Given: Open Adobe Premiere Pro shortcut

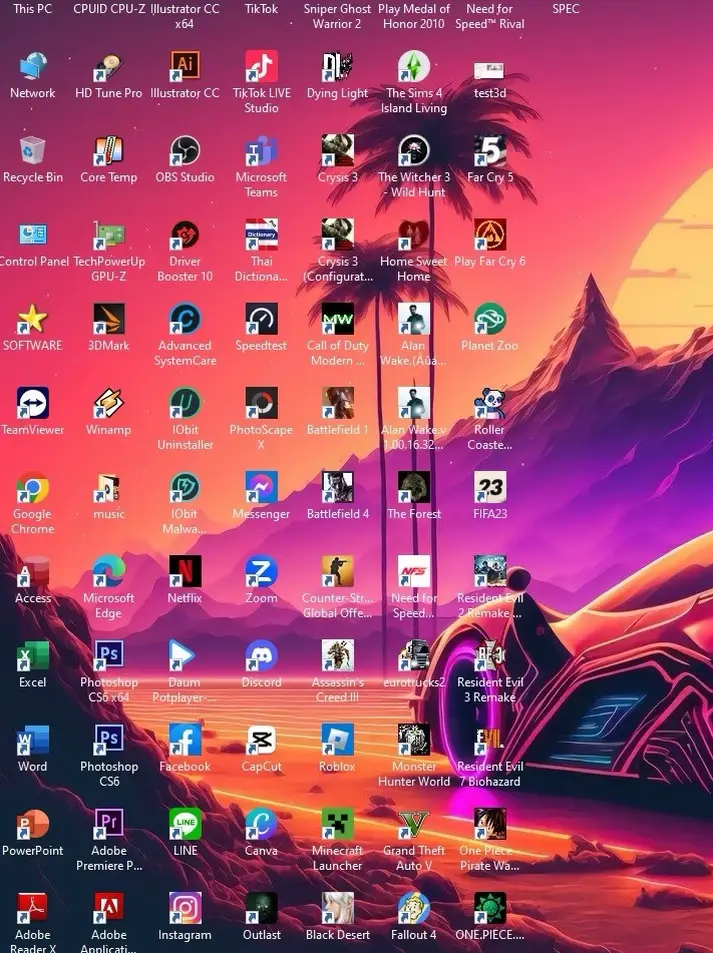Looking at the screenshot, I should point(109,824).
